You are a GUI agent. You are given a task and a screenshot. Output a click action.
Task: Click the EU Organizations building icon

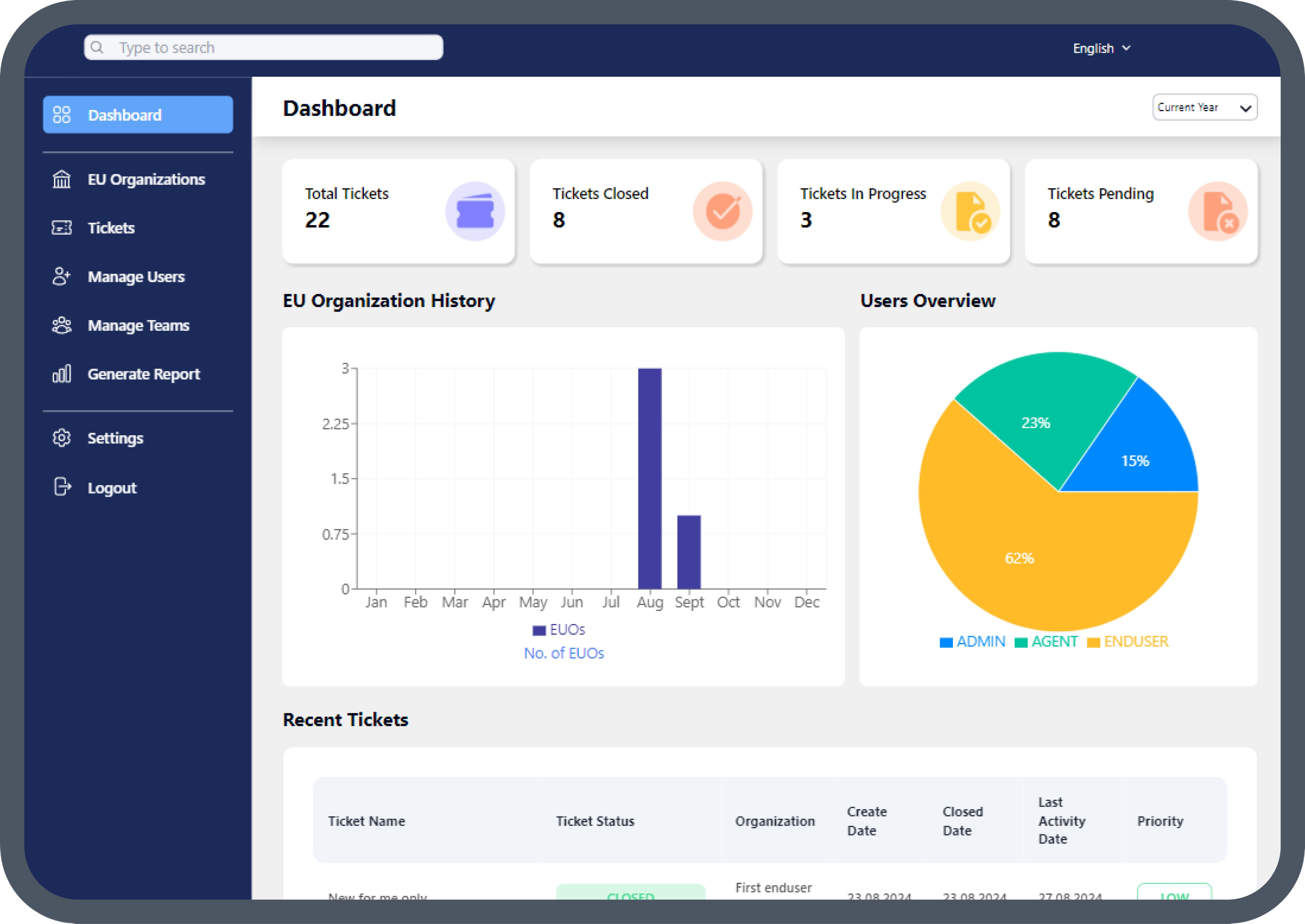tap(62, 179)
